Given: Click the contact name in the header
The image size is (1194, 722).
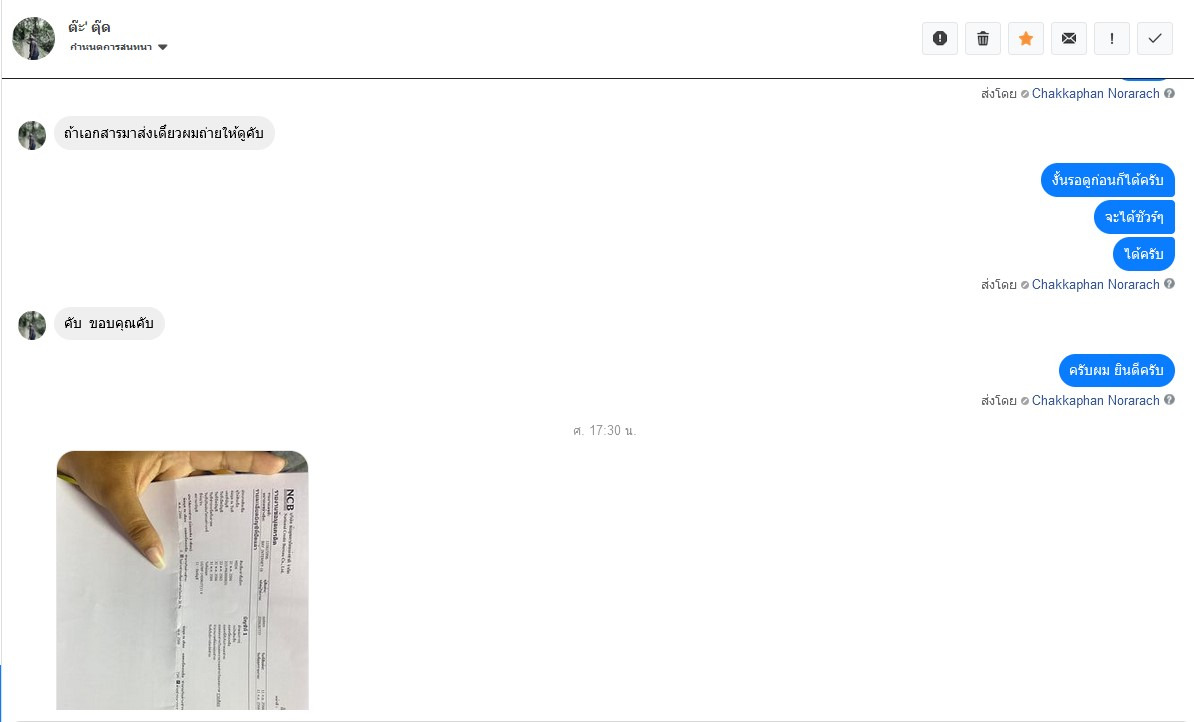Looking at the screenshot, I should point(89,27).
